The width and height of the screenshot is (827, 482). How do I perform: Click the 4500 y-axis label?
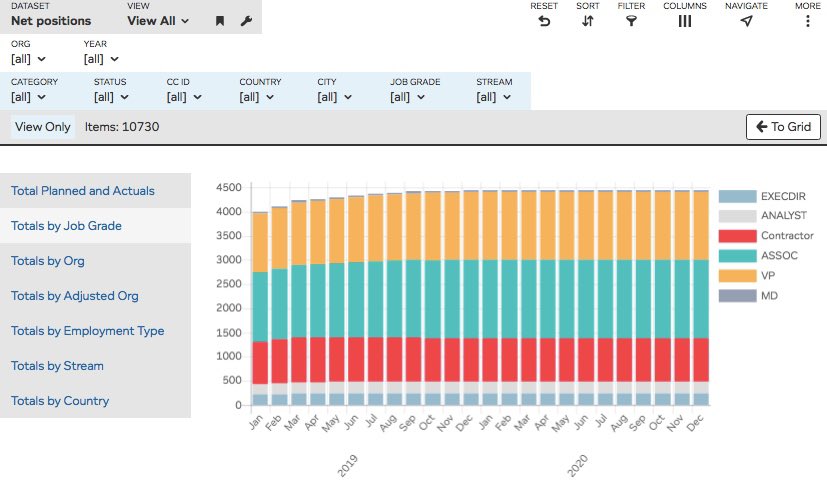228,188
